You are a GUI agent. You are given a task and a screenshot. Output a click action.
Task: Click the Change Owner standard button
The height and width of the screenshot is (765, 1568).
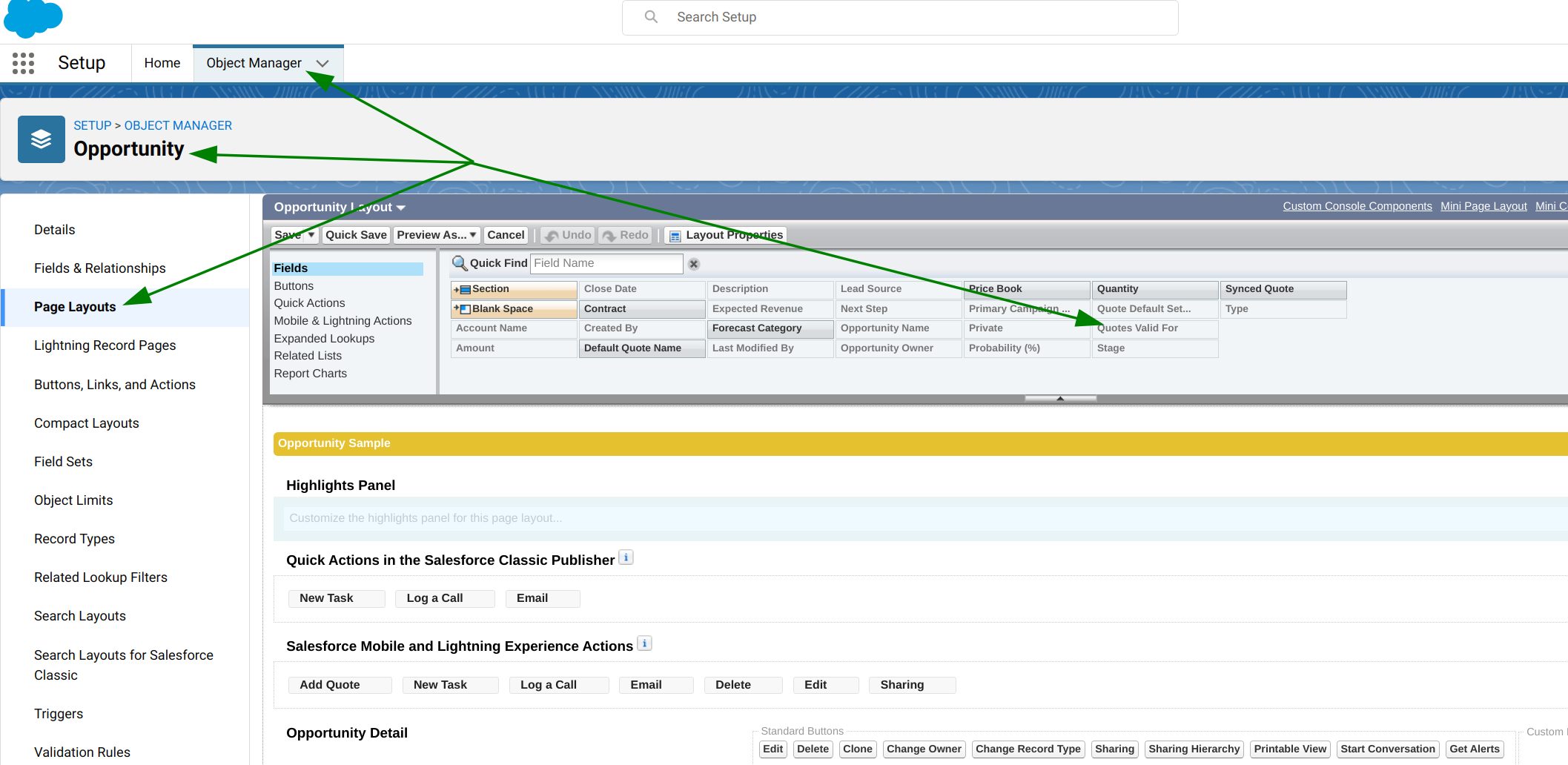click(924, 749)
